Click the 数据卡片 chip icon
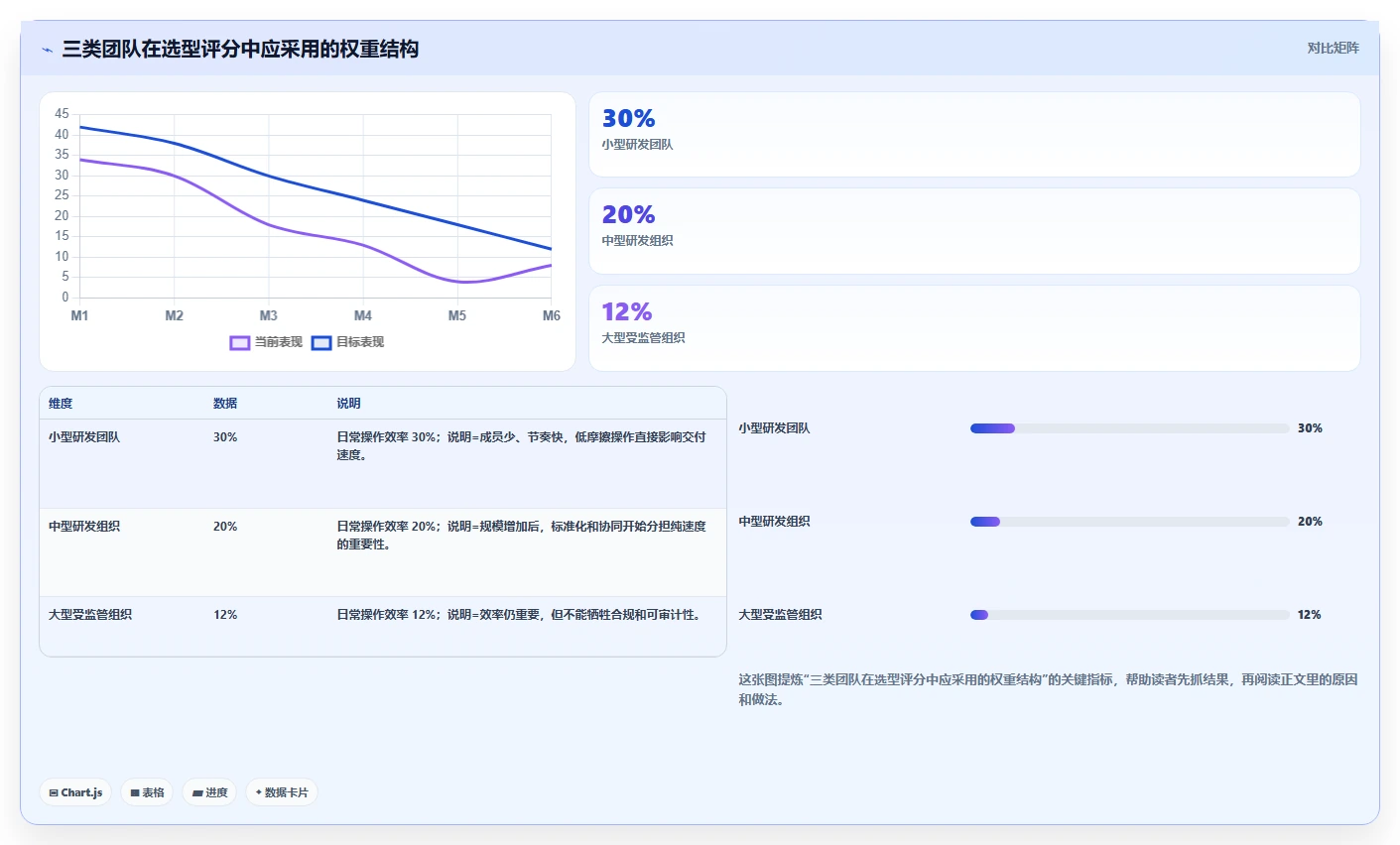The image size is (1400, 845). click(x=259, y=792)
